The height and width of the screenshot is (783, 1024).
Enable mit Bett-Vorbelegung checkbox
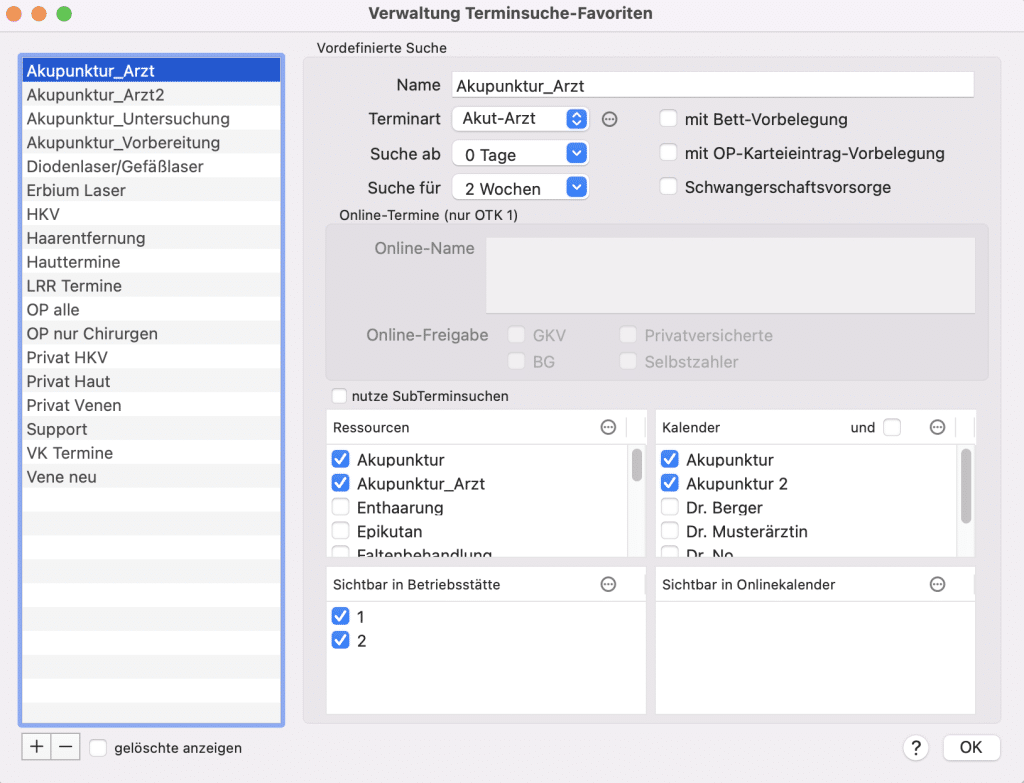[668, 119]
